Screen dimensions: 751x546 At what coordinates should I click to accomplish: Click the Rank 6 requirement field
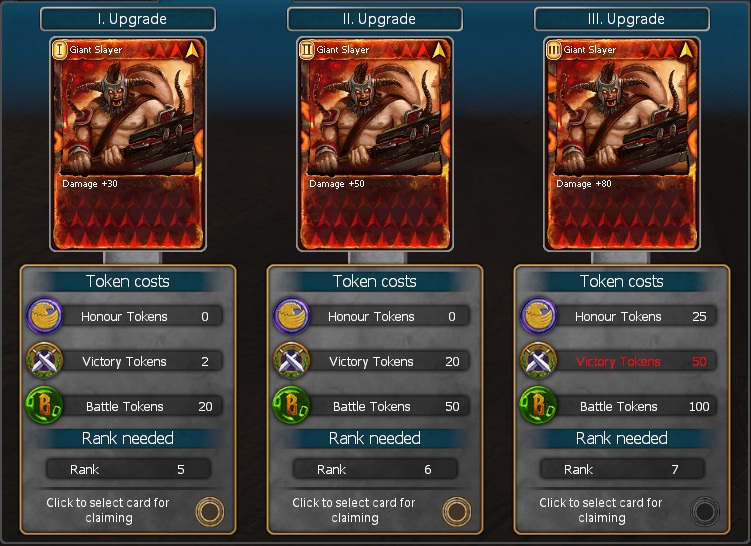point(376,469)
